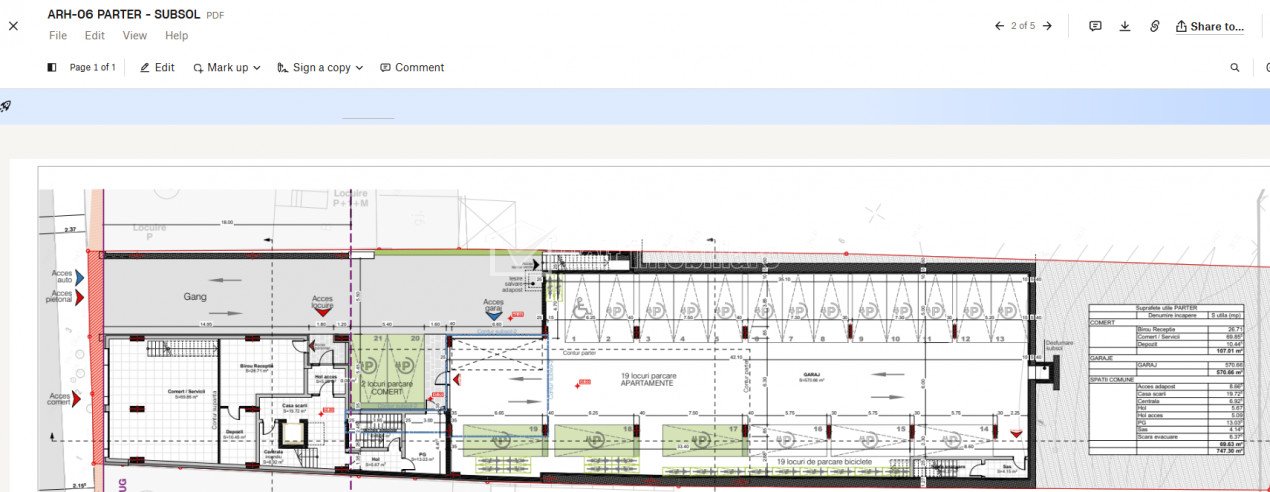Copy the file link
1270x492 pixels.
point(1154,26)
